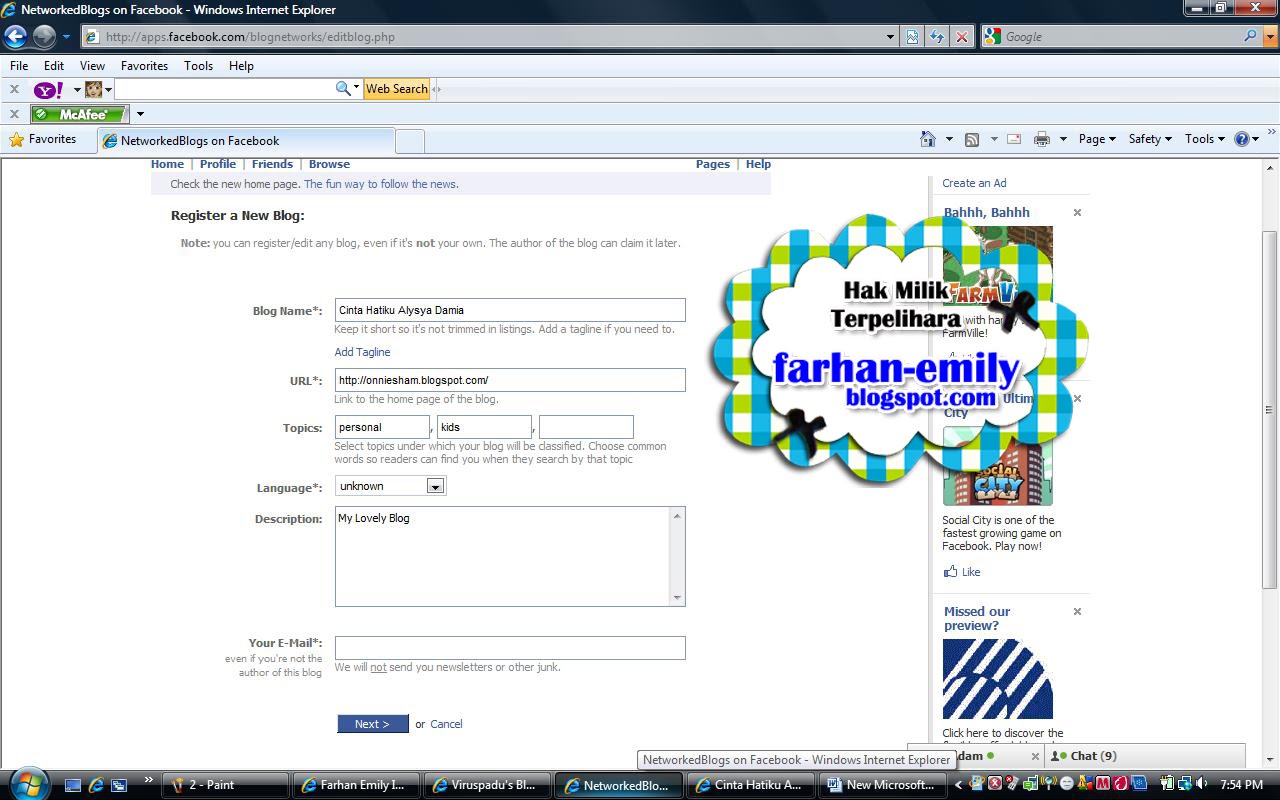Open the Help menu in menu bar
Image resolution: width=1280 pixels, height=800 pixels.
[x=241, y=65]
